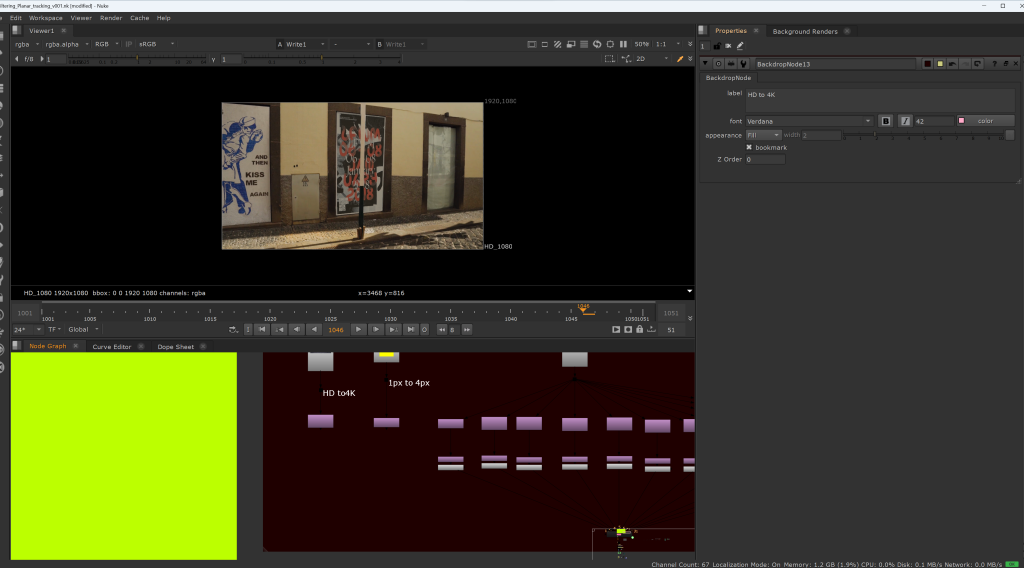
Task: Toggle the IP input process button
Action: click(x=129, y=44)
